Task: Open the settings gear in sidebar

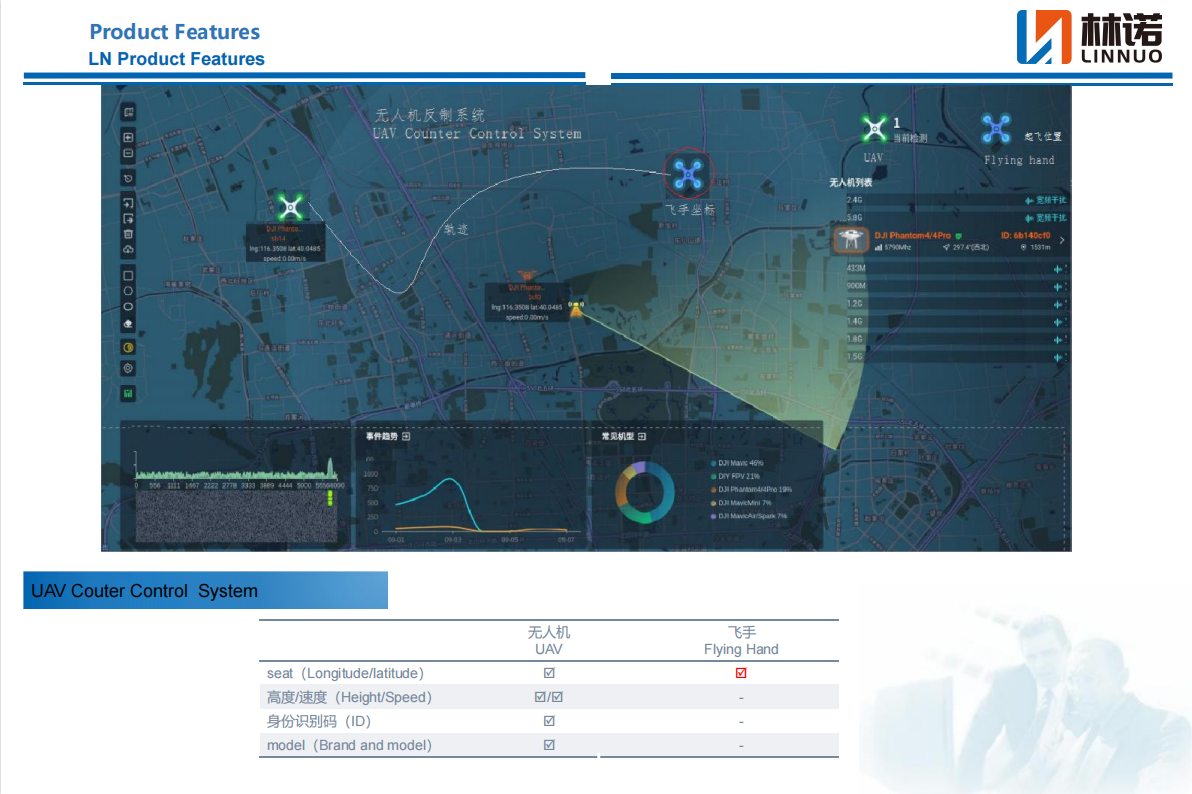Action: tap(128, 368)
